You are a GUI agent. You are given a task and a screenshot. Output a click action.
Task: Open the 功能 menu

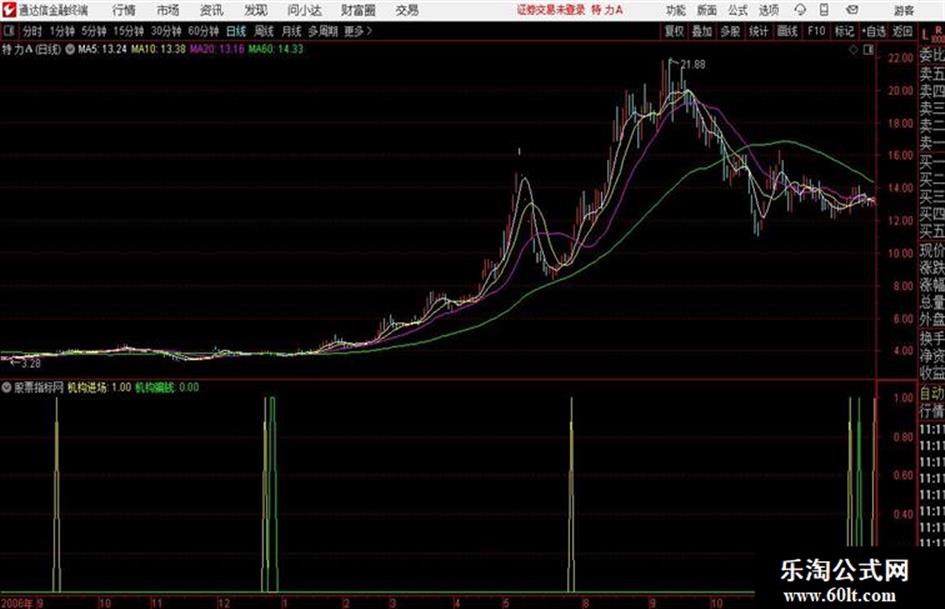click(676, 10)
